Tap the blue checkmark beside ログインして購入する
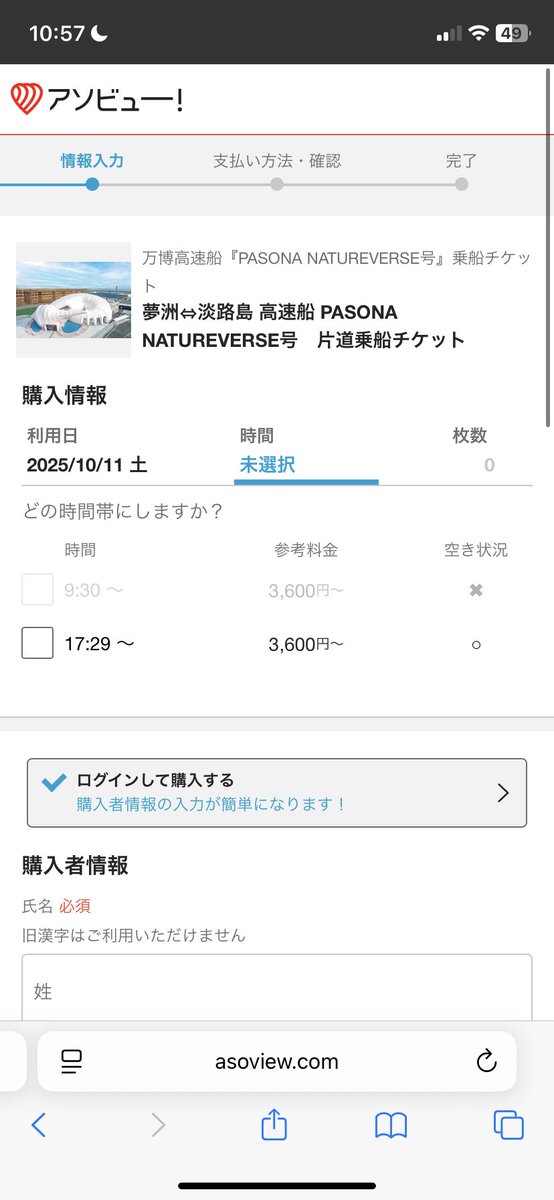The height and width of the screenshot is (1200, 554). coord(55,783)
